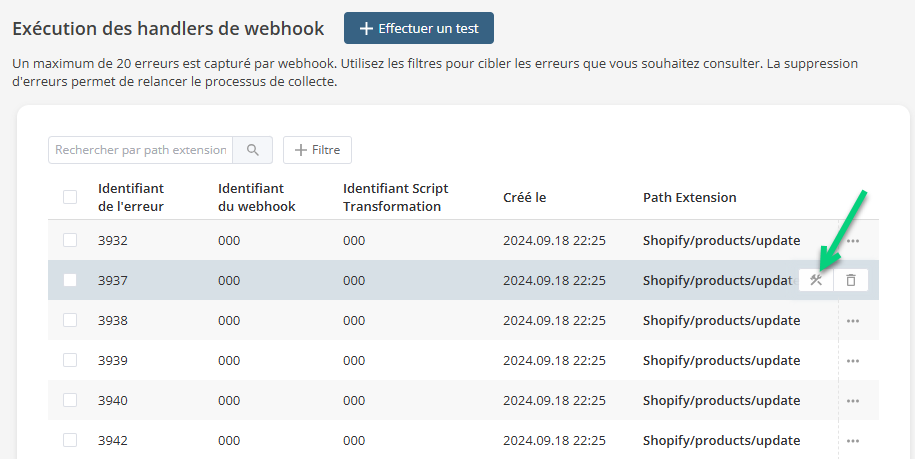This screenshot has height=459, width=915.
Task: Click the Effectuer un test button
Action: [419, 28]
